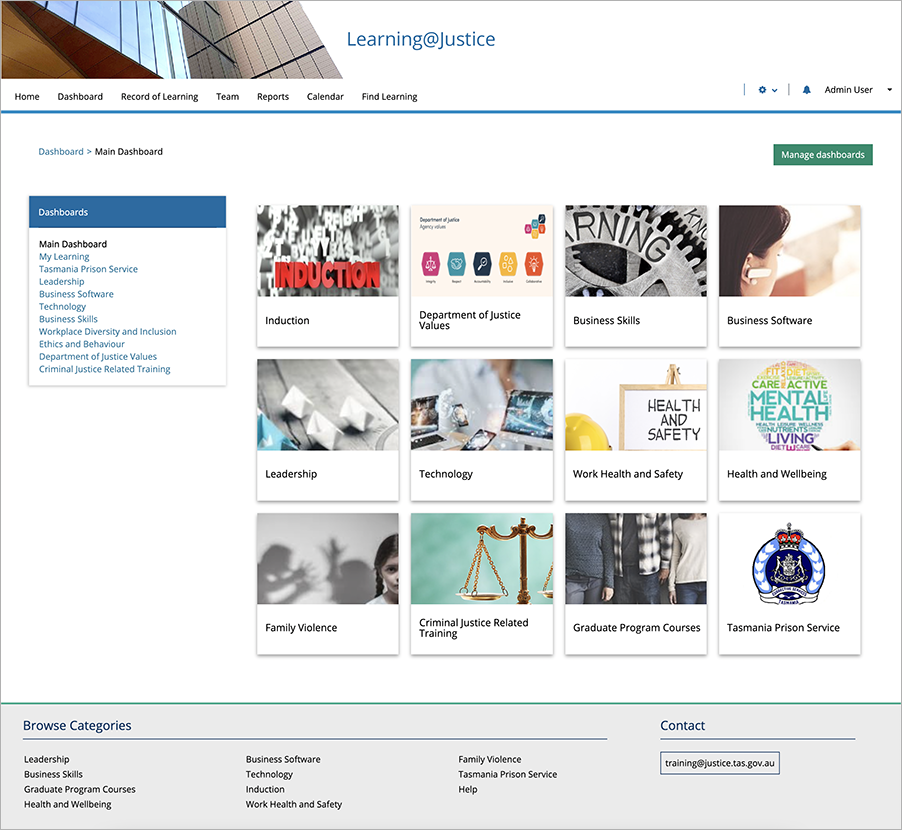The image size is (902, 830).
Task: Select My Learning in Dashboards sidebar
Action: click(64, 257)
